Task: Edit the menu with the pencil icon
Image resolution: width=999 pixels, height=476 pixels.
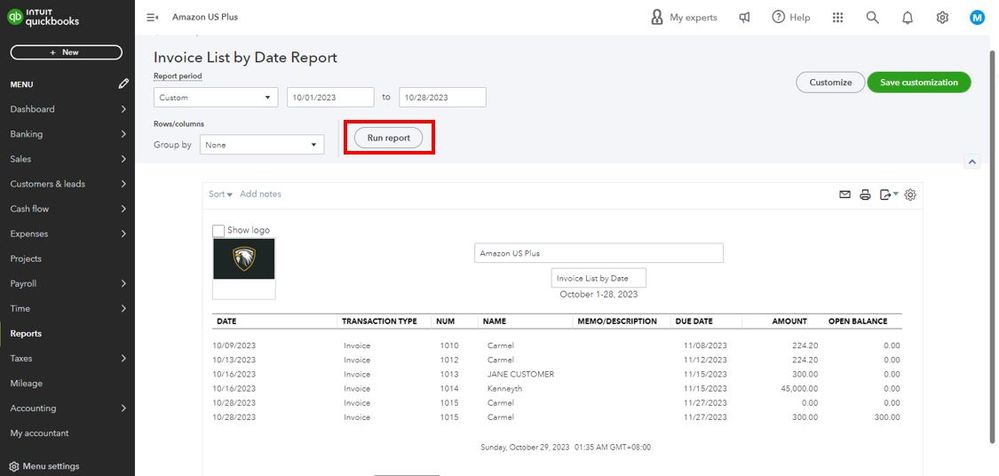Action: click(x=124, y=83)
